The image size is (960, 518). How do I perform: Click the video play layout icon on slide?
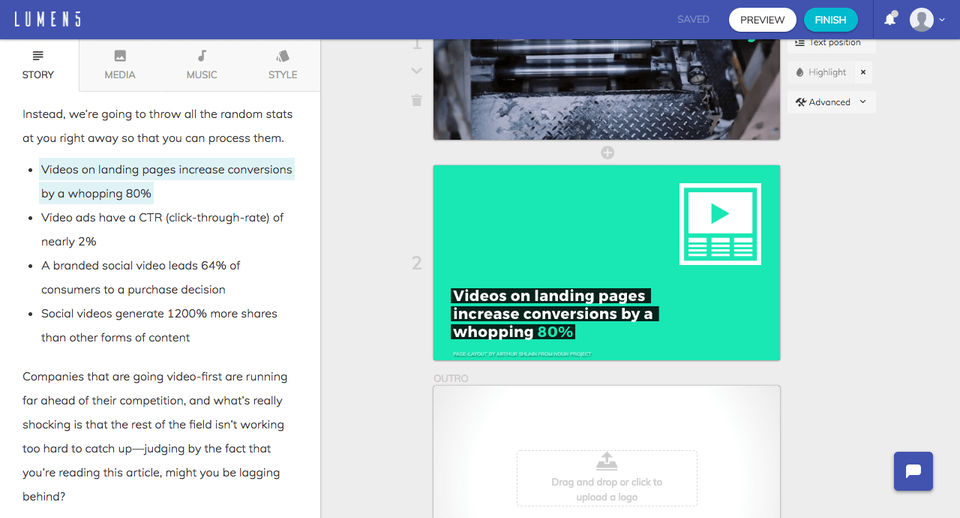(720, 224)
